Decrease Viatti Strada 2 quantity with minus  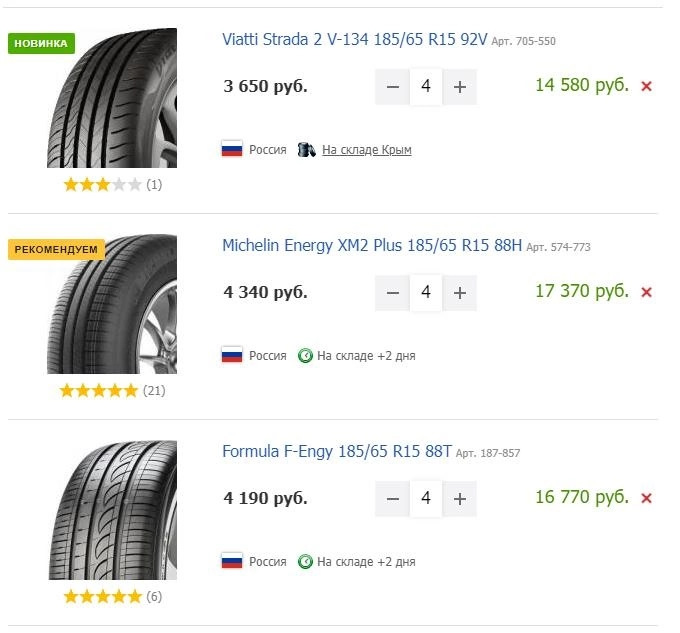point(392,87)
